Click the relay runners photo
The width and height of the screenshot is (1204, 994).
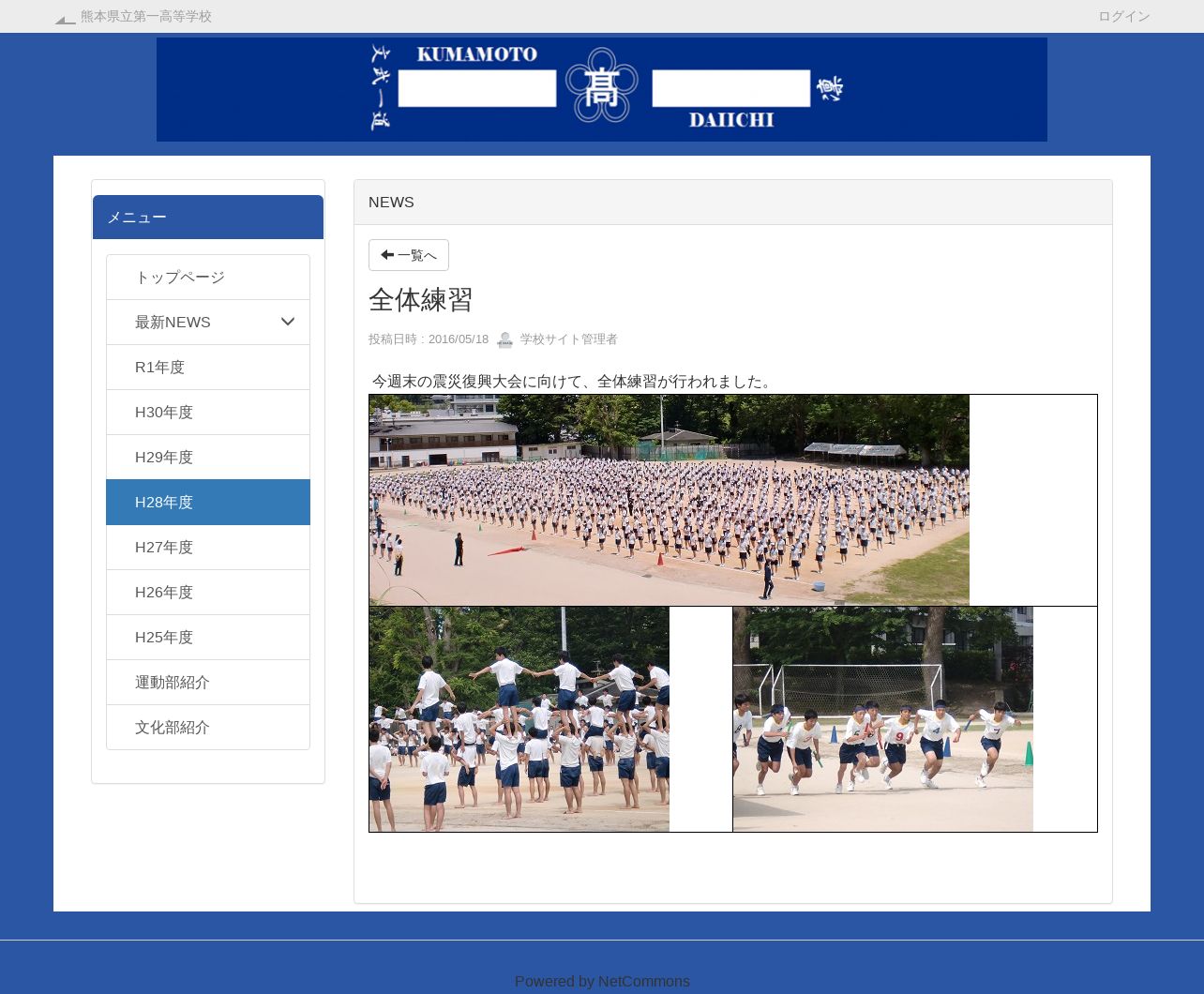883,719
